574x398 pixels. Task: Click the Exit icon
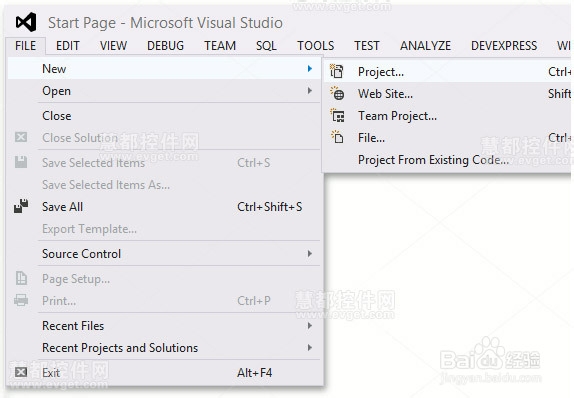pyautogui.click(x=21, y=372)
